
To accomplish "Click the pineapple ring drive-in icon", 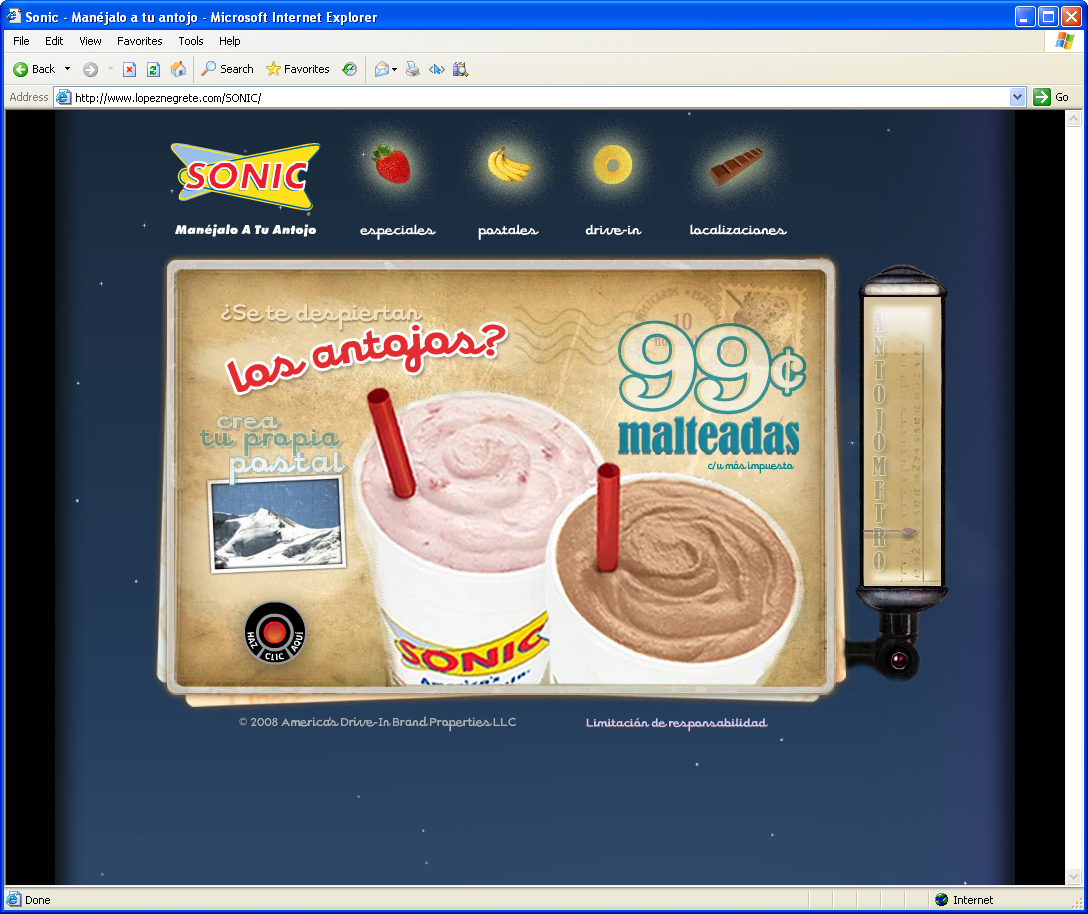I will [x=612, y=164].
